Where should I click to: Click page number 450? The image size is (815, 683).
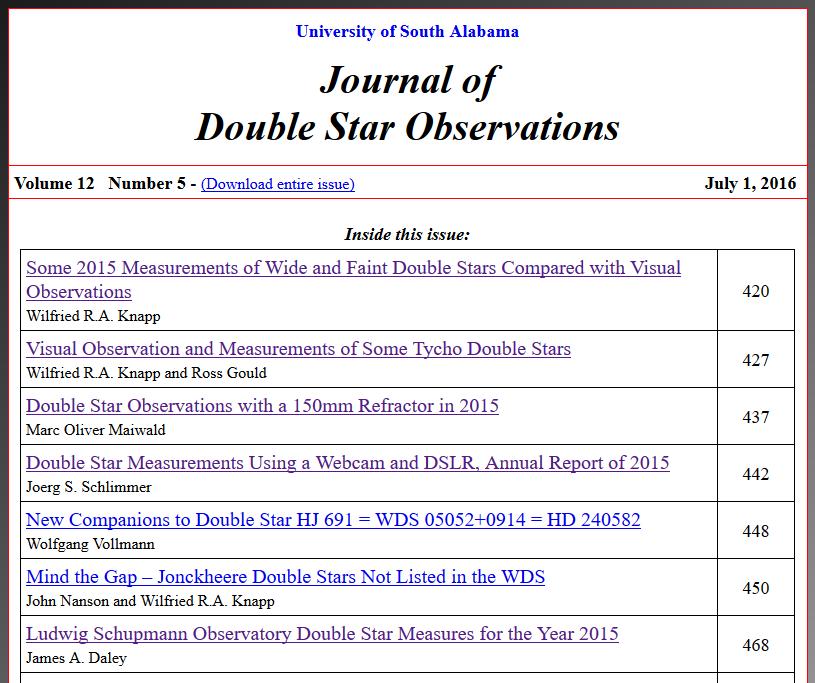(756, 588)
